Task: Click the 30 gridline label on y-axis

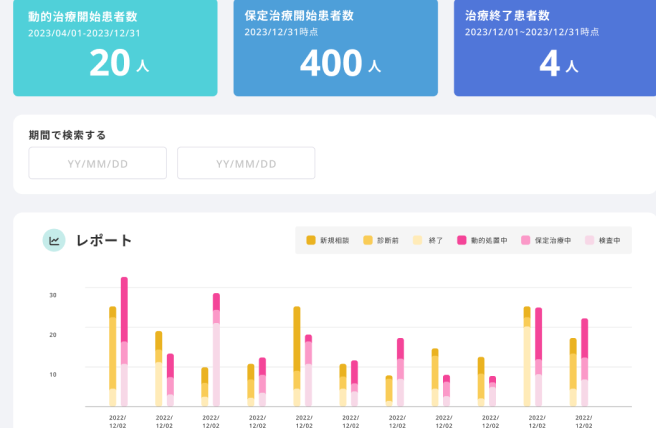Action: [x=52, y=295]
